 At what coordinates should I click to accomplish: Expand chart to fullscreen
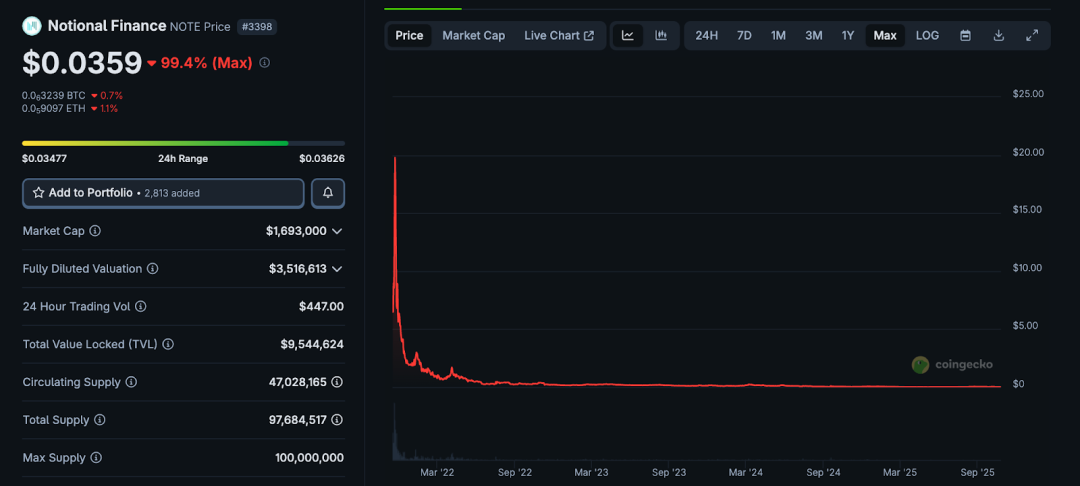[x=1032, y=36]
